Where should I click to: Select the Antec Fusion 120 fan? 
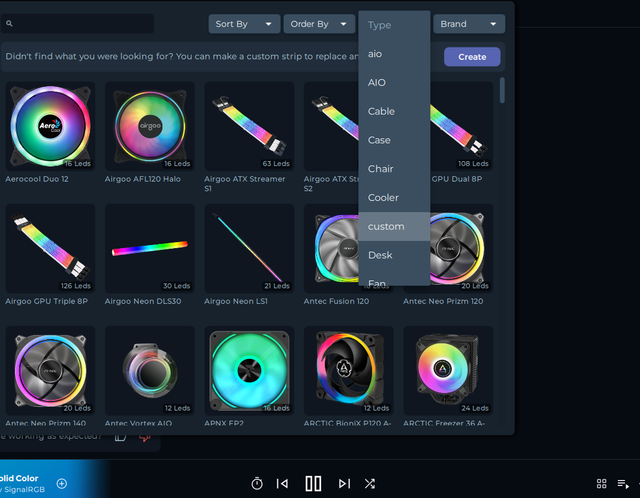pyautogui.click(x=331, y=248)
